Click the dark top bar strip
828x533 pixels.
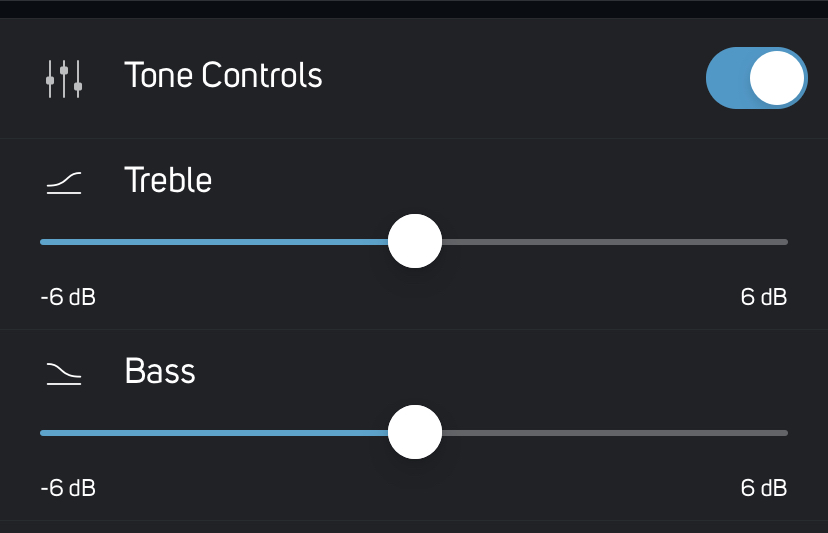[x=414, y=9]
